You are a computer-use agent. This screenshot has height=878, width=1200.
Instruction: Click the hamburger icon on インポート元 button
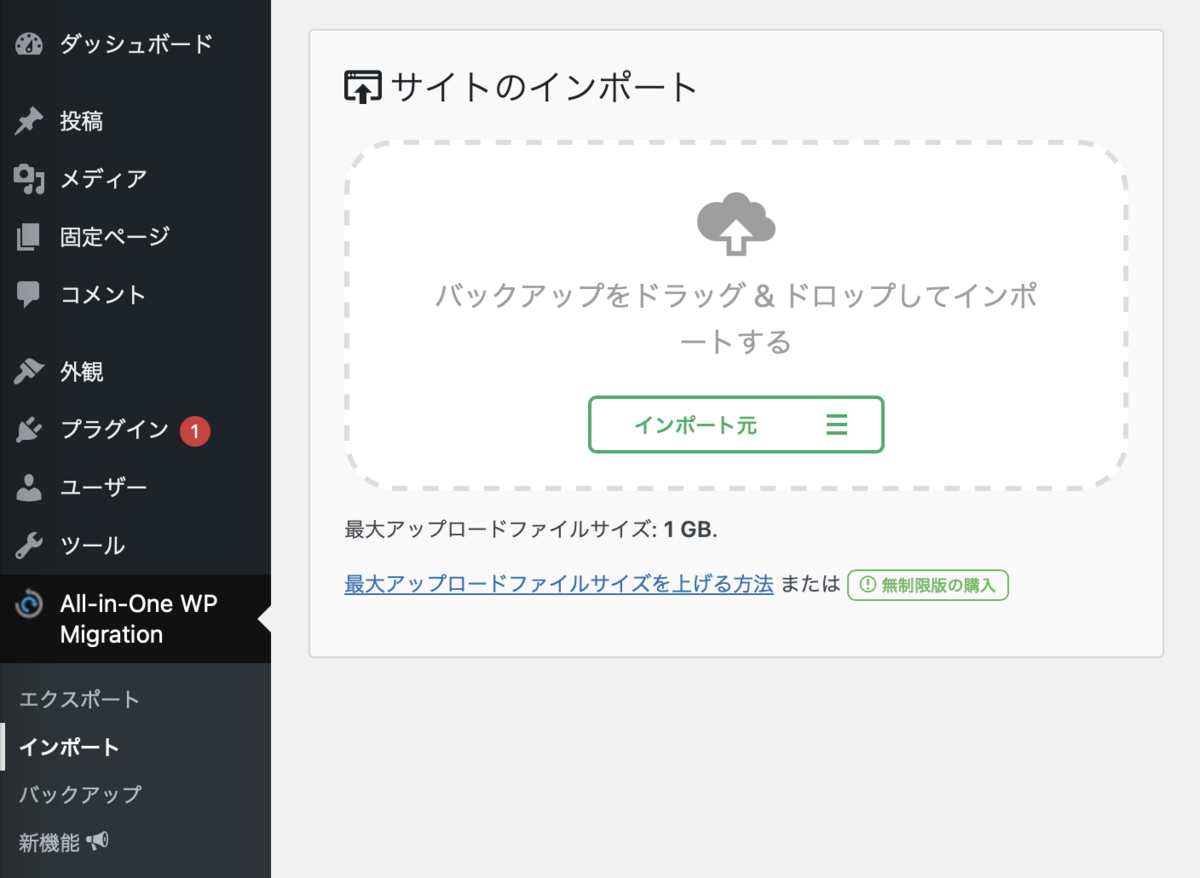click(837, 425)
